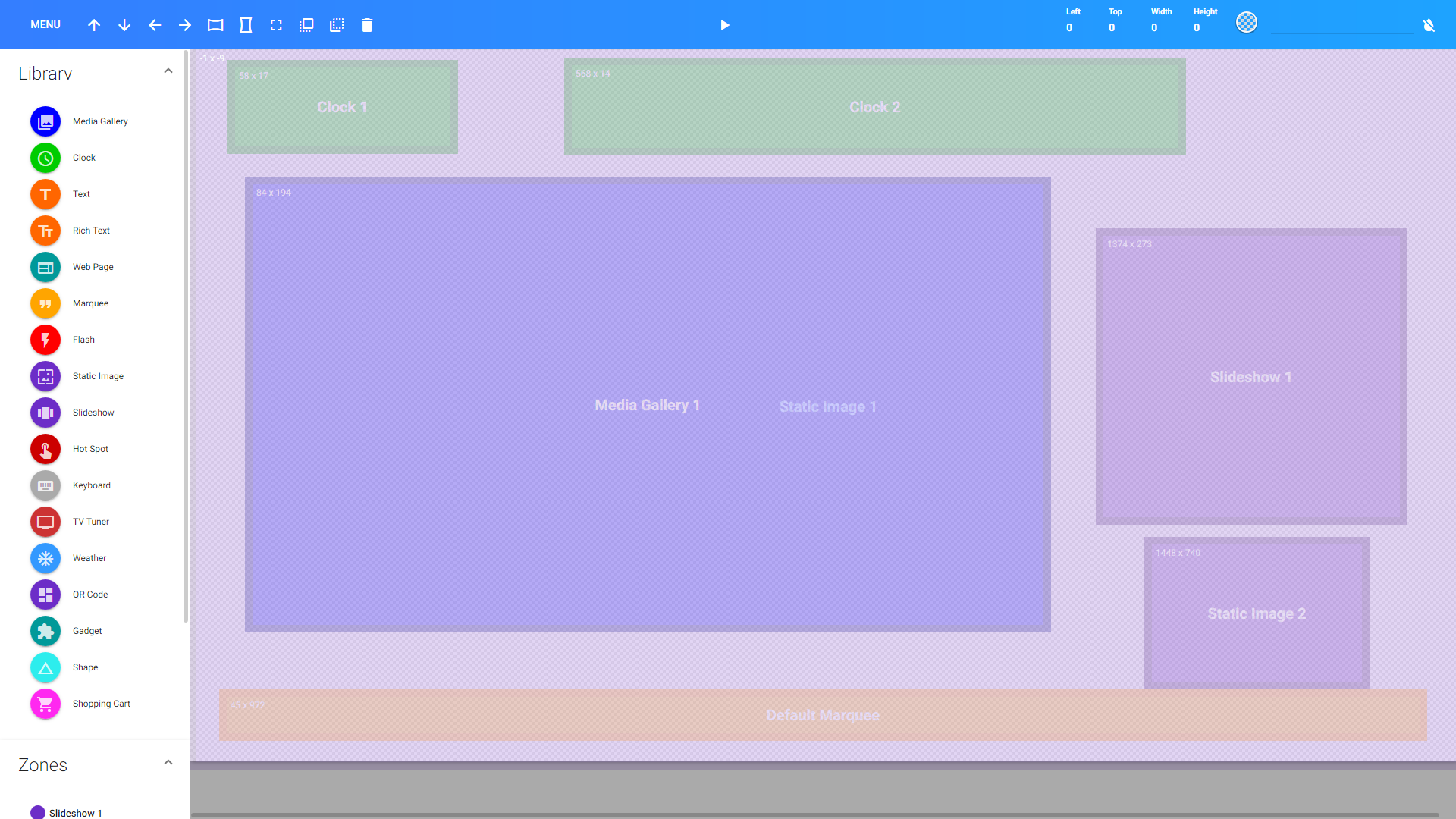Click the fit-to-width panorama icon
The image size is (1456, 819).
point(215,25)
